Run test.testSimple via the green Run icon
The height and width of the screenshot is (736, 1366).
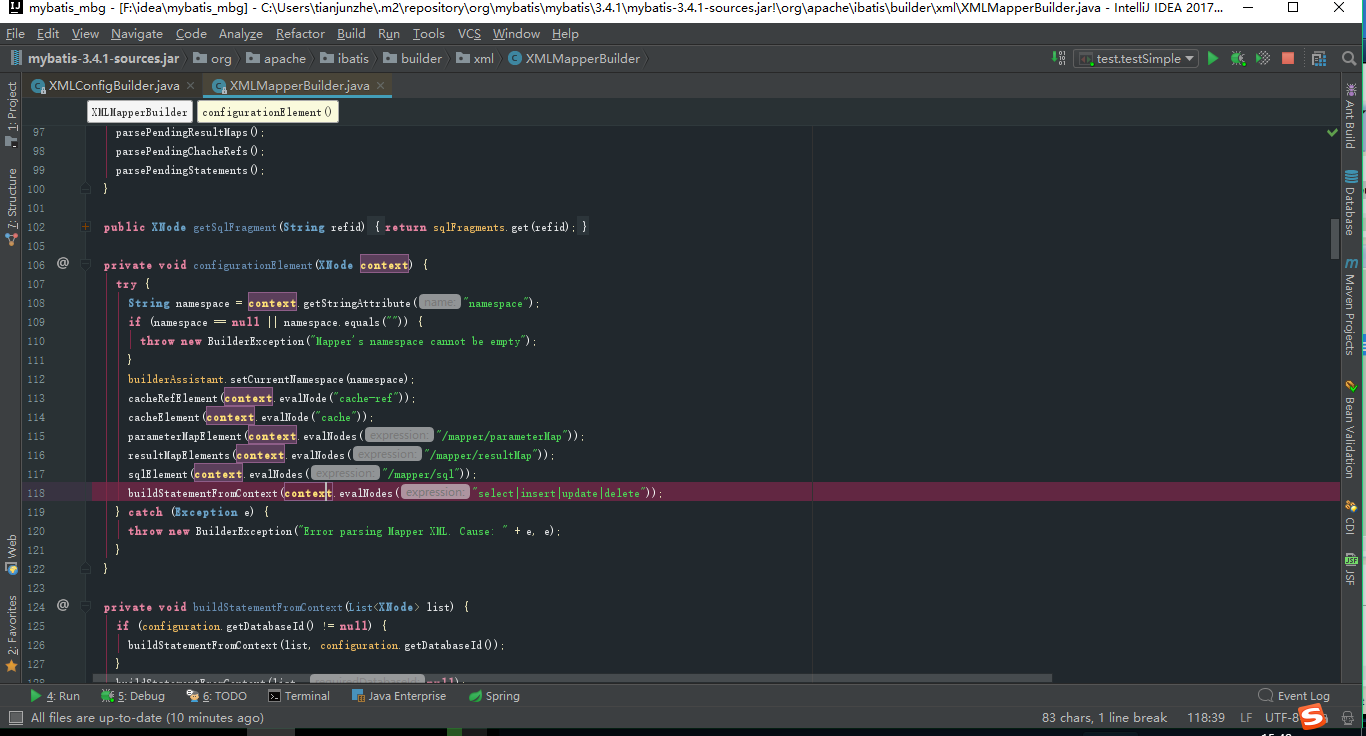coord(1212,58)
